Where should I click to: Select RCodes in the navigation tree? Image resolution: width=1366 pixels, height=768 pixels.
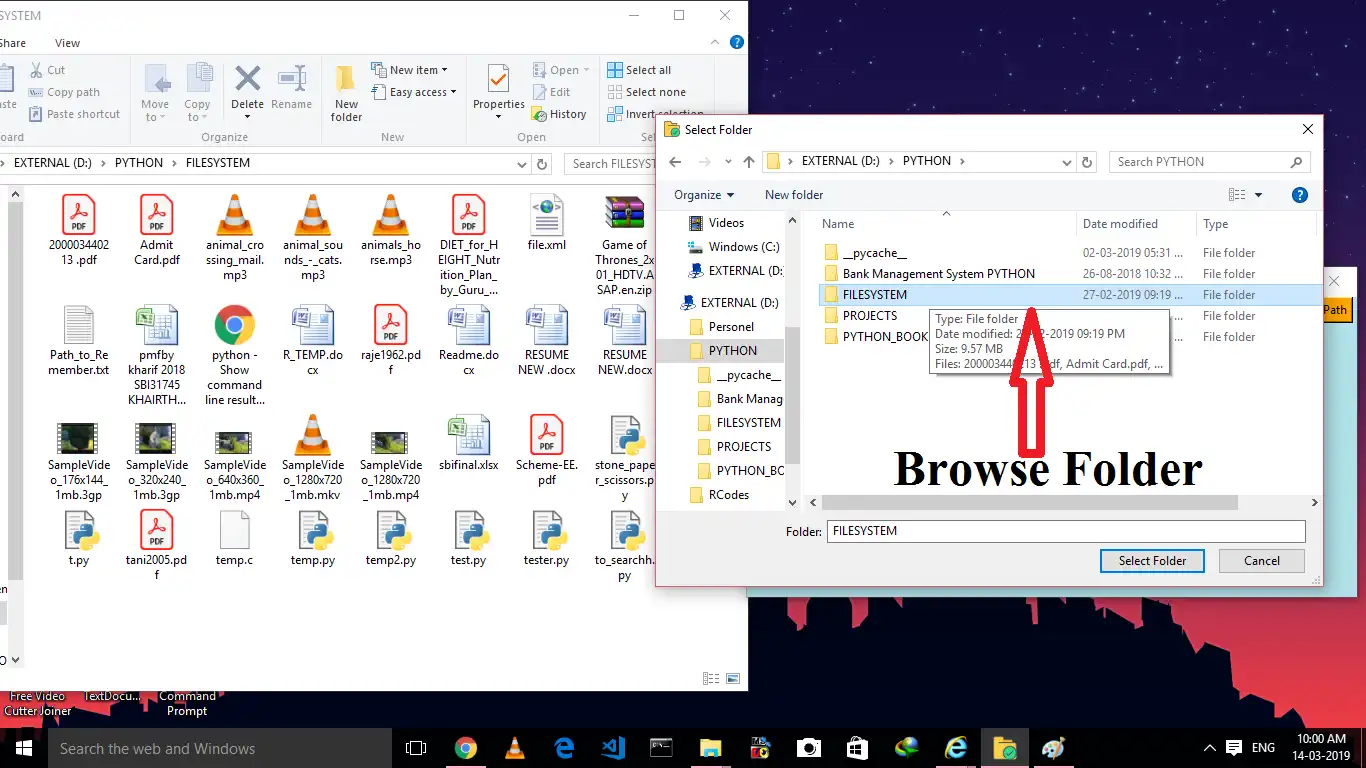pos(728,495)
